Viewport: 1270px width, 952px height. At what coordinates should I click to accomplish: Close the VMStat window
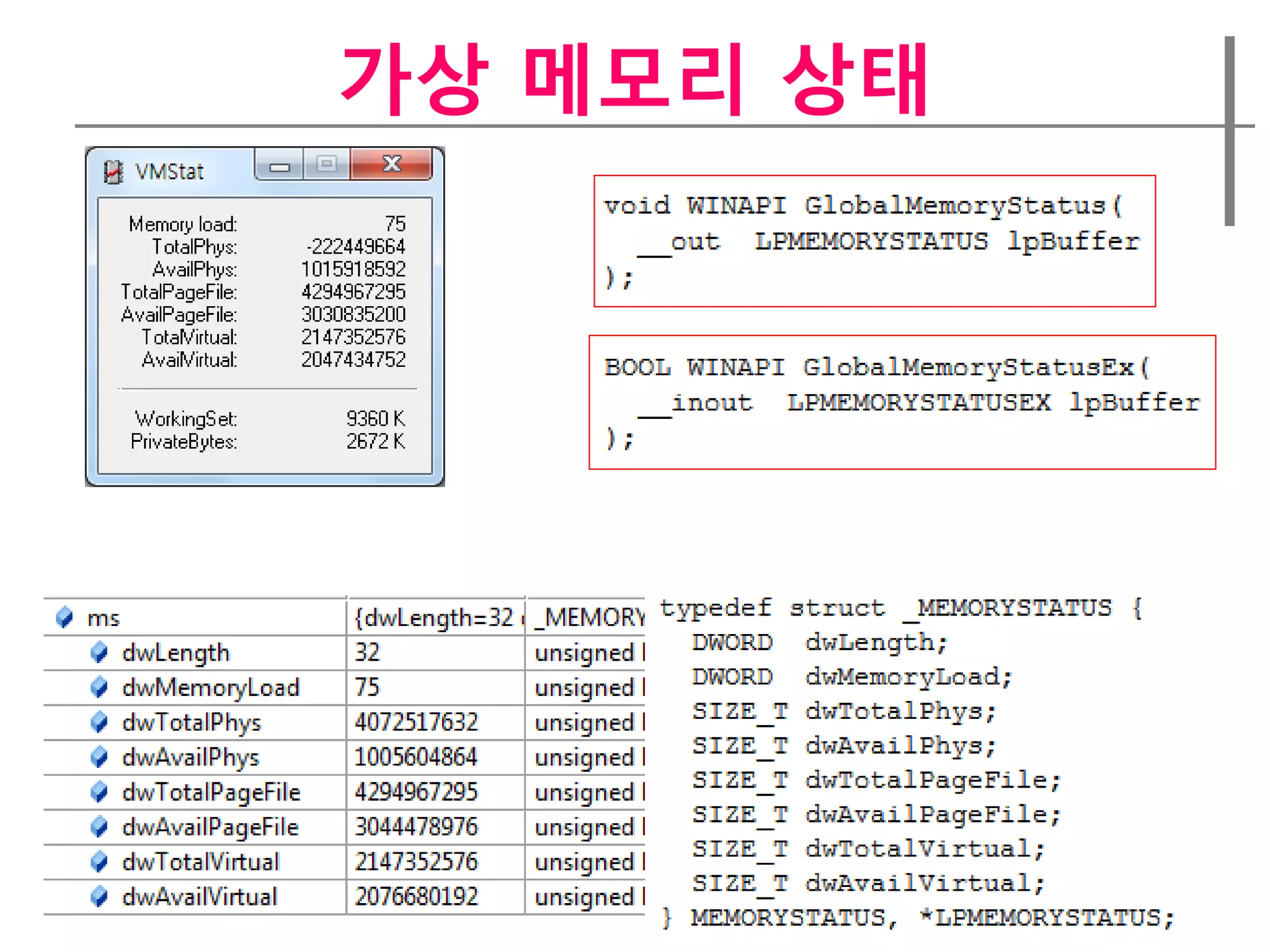point(391,164)
